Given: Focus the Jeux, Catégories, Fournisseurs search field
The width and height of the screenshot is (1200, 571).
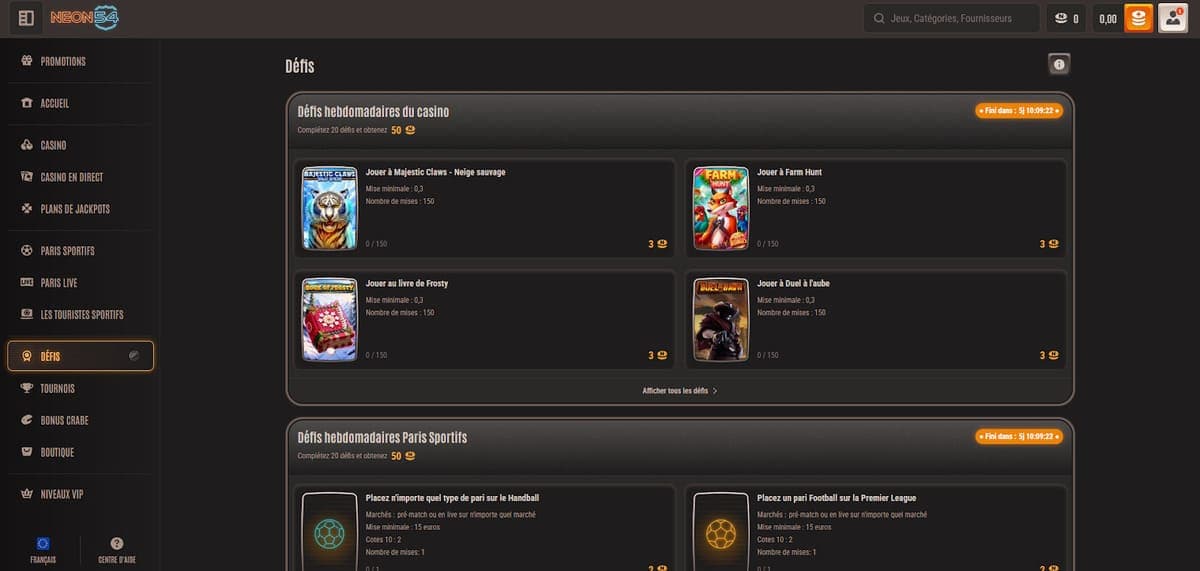Looking at the screenshot, I should [x=951, y=18].
